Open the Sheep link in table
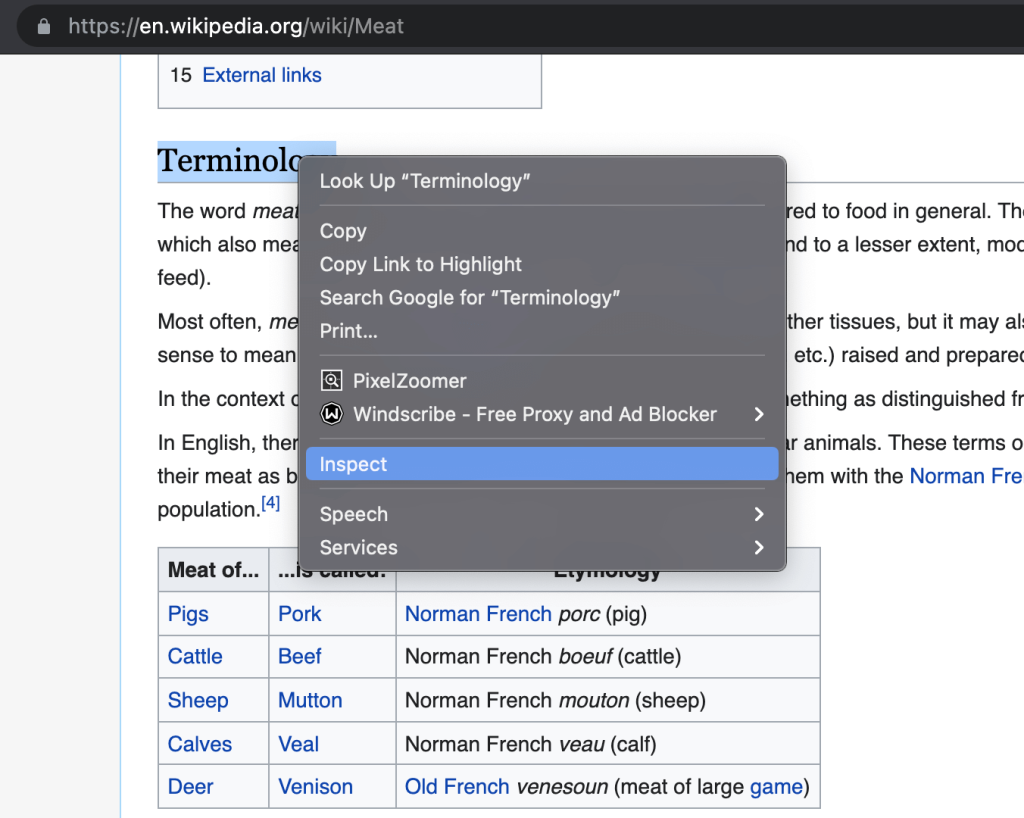The width and height of the screenshot is (1024, 818). tap(198, 700)
